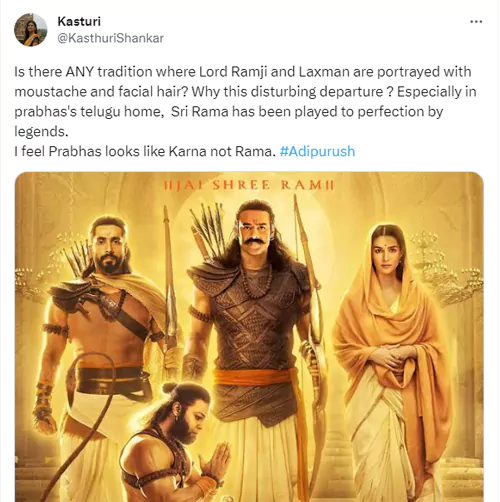
Task: Open the tweet's three-dot more options menu
Action: 476,22
